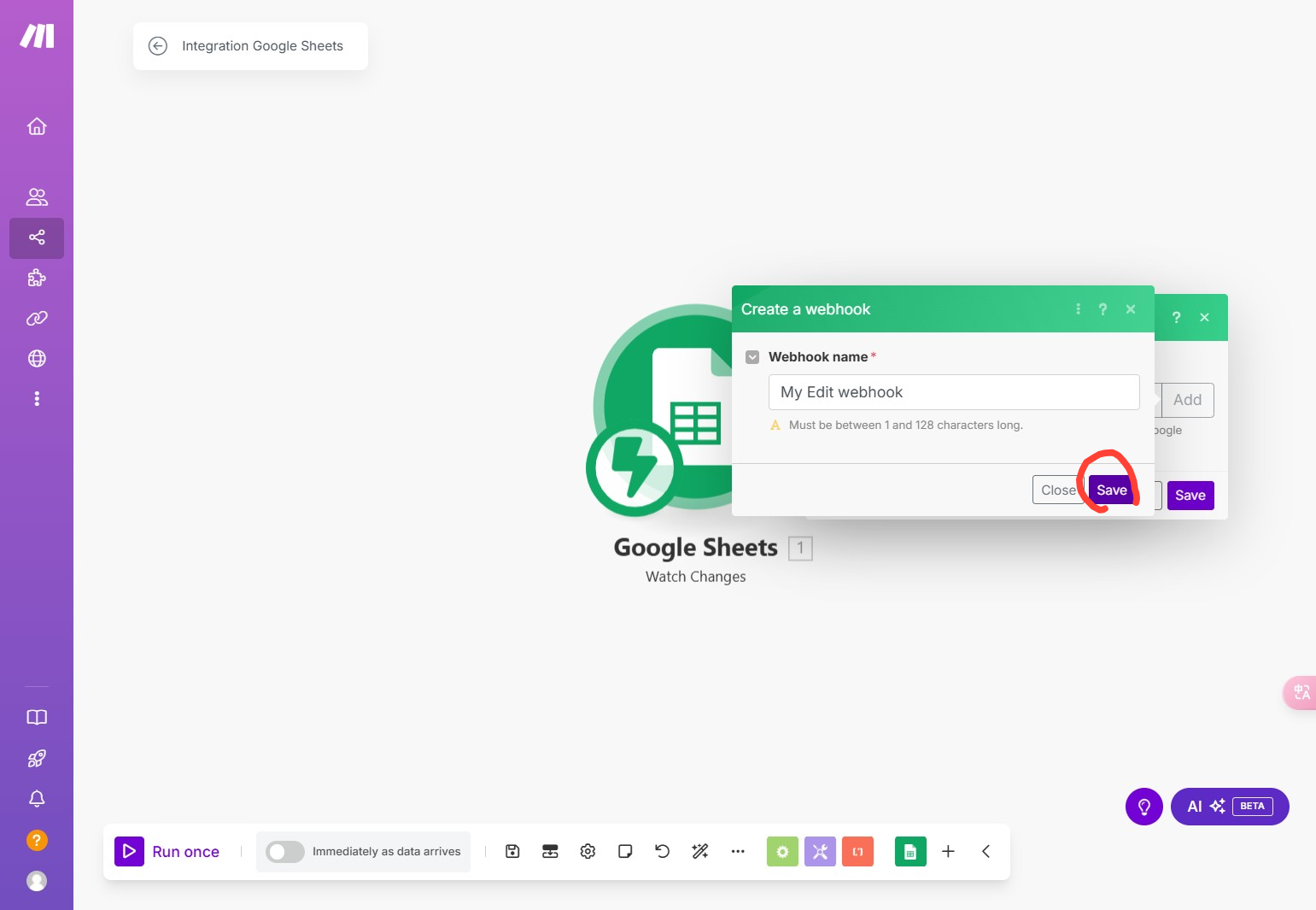The width and height of the screenshot is (1316, 910).
Task: Click the Integration Google Sheets scenario title
Action: pos(262,46)
